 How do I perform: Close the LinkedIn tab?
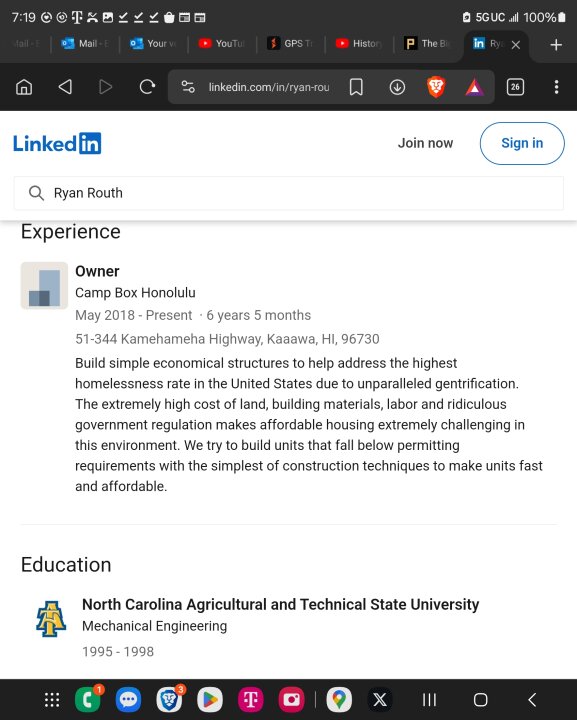click(515, 45)
